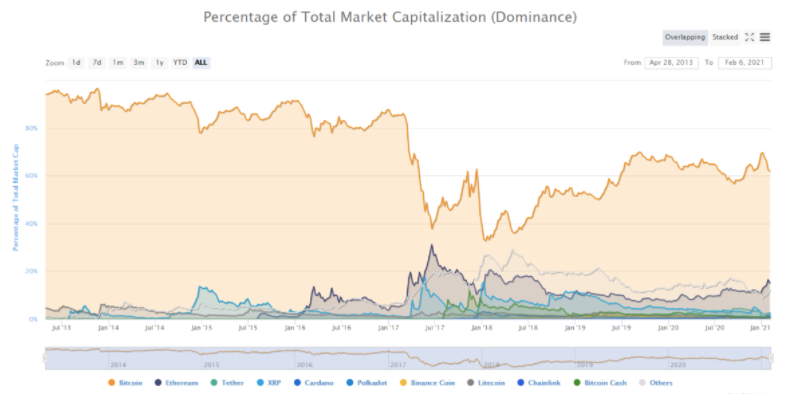Grab the navigator right range handle
The image size is (796, 394).
pos(772,358)
